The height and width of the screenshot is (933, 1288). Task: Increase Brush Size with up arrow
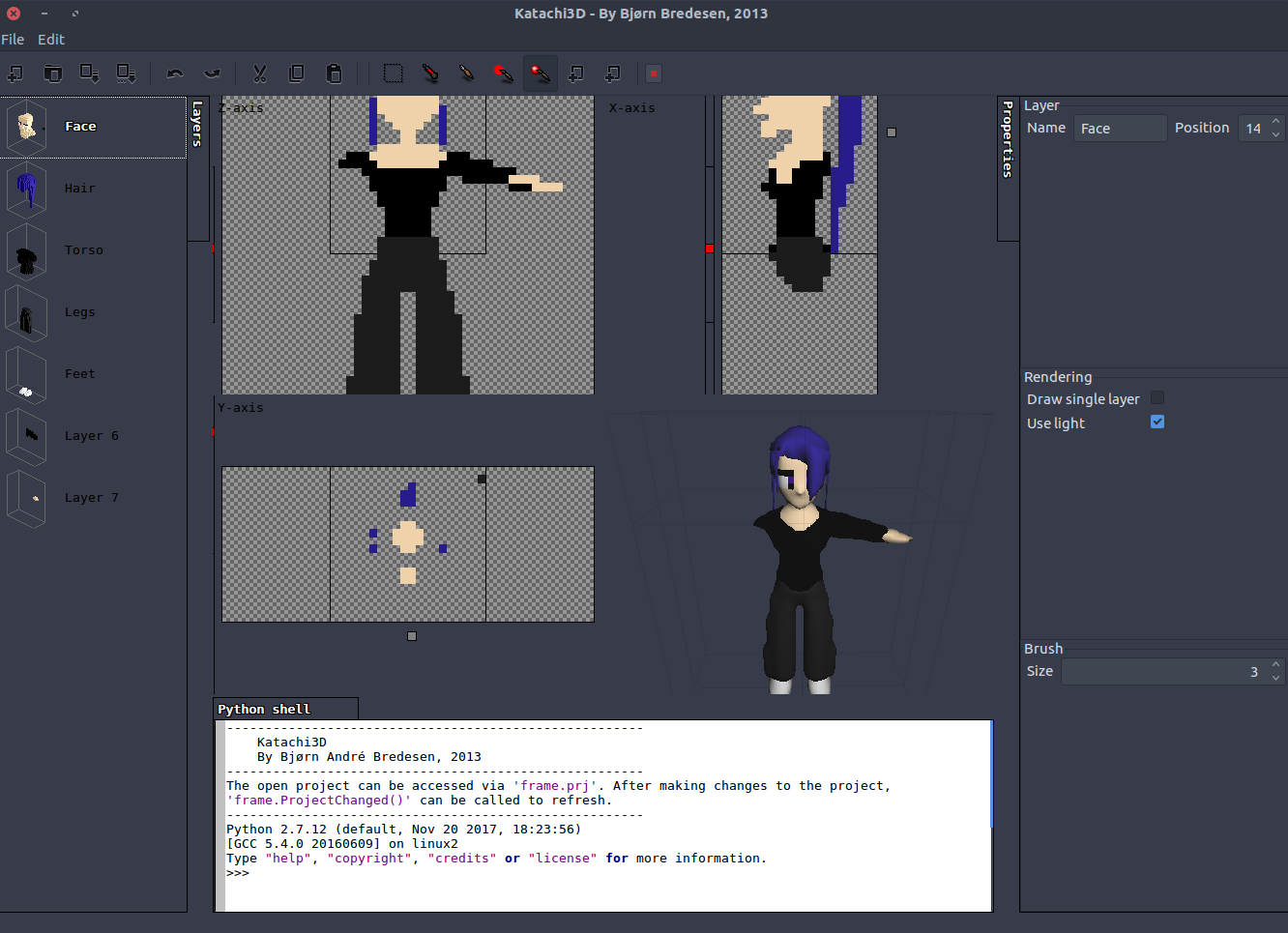point(1276,665)
